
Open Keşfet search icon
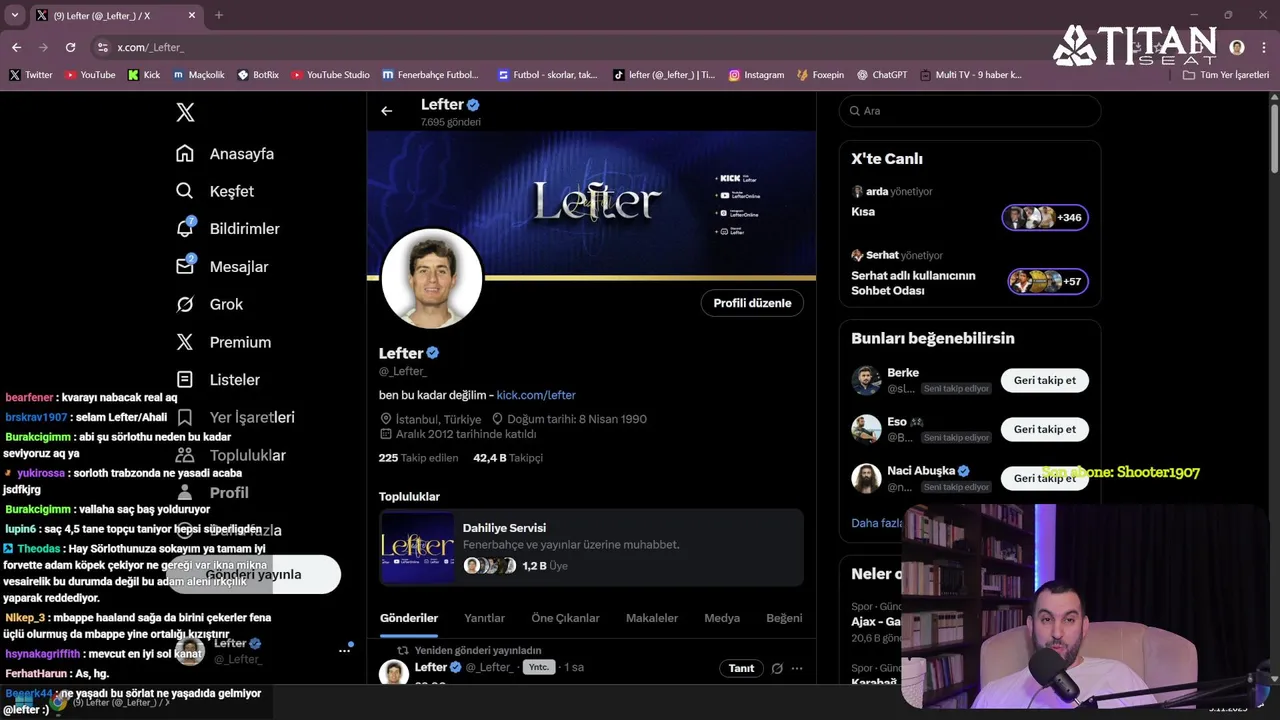pos(185,191)
